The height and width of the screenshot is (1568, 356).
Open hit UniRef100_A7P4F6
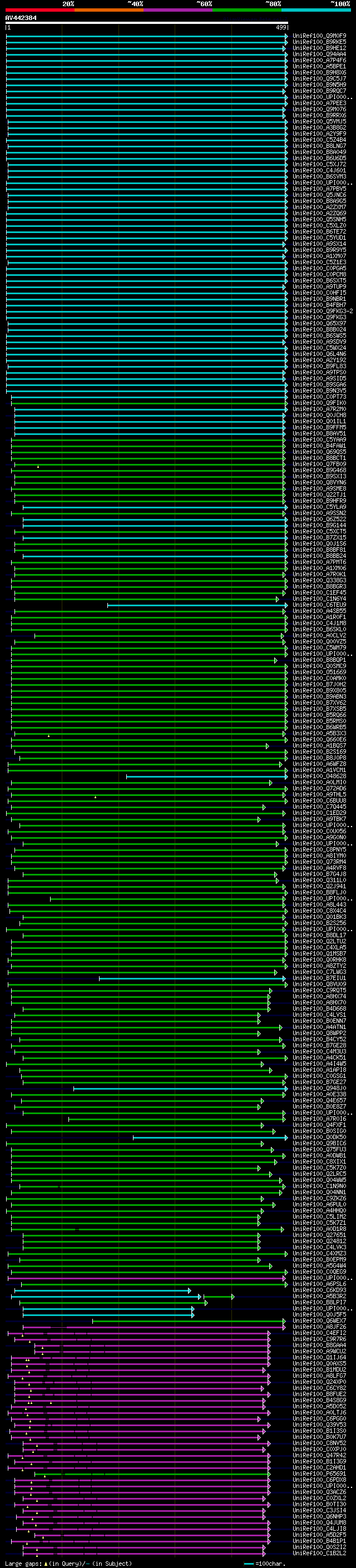[x=319, y=61]
